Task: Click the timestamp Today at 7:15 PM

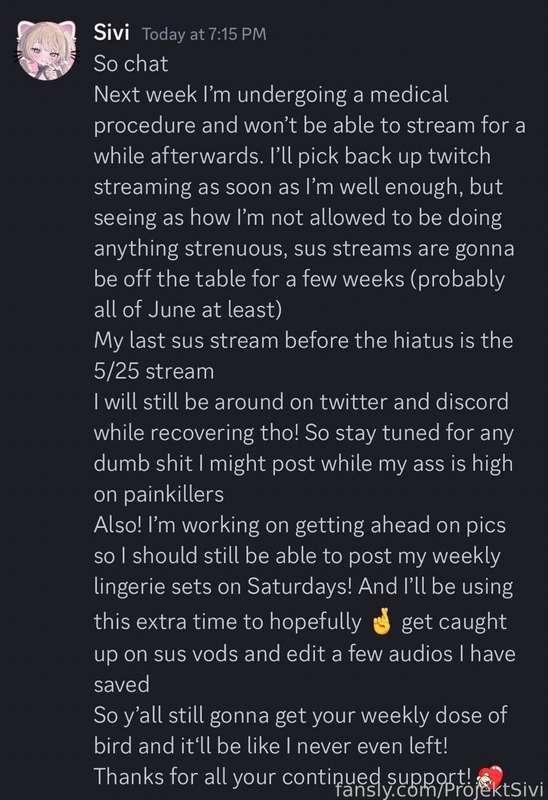Action: pos(204,34)
